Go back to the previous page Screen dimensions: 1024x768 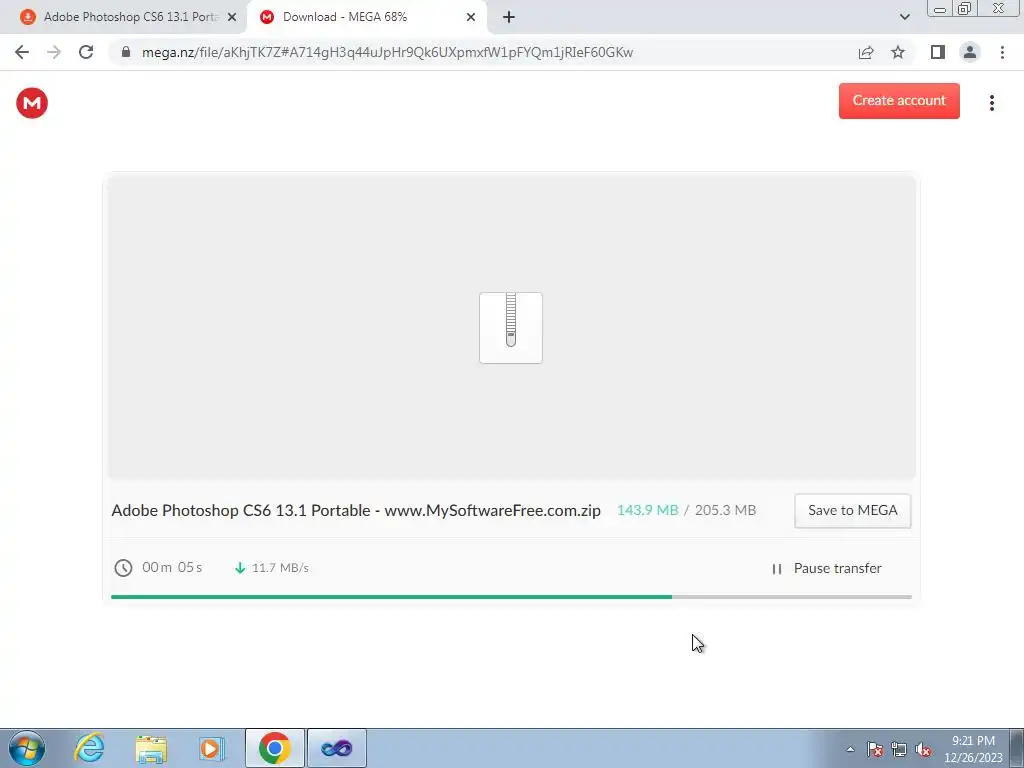point(22,52)
